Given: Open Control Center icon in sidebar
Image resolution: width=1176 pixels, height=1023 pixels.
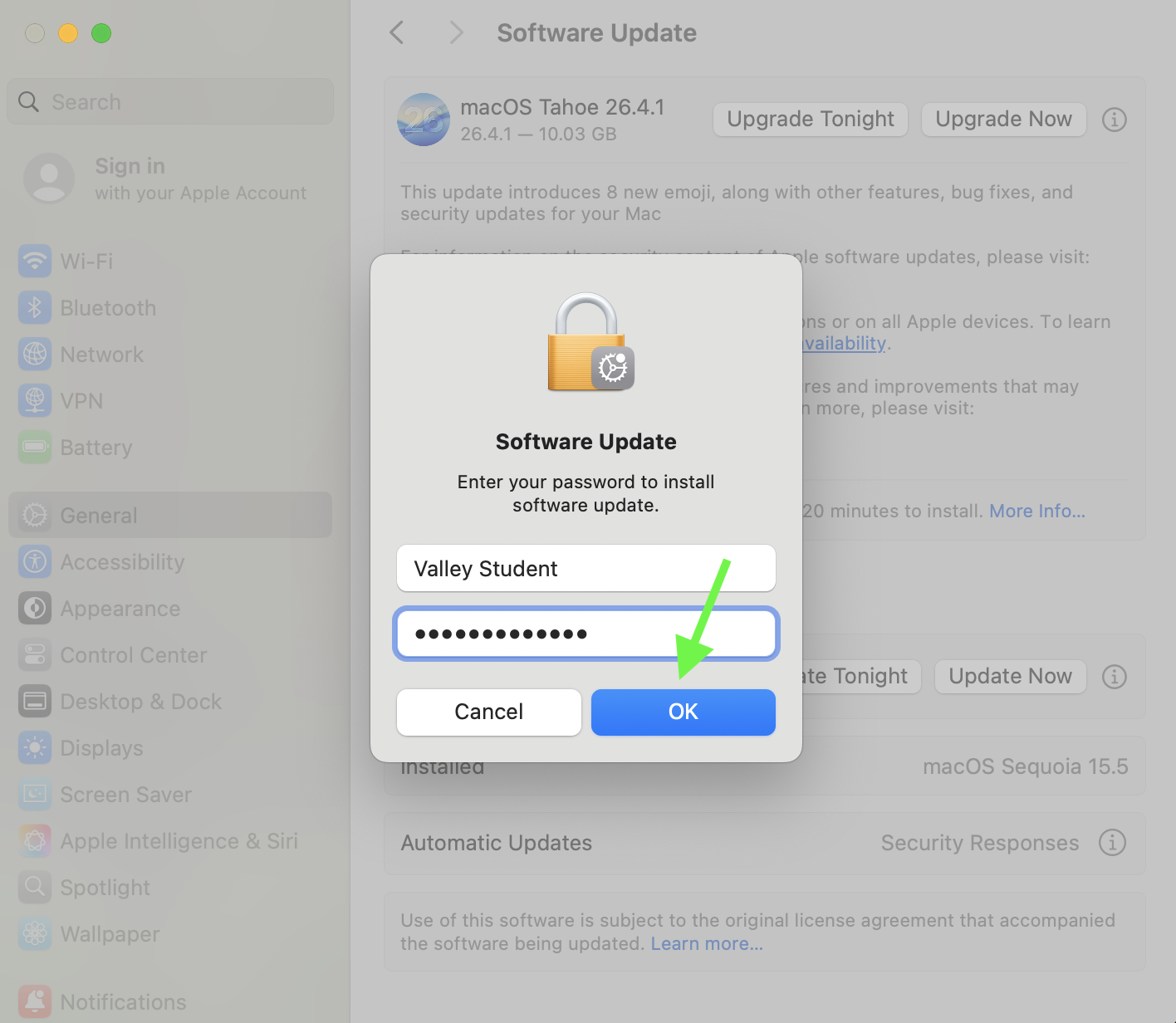Looking at the screenshot, I should (35, 654).
